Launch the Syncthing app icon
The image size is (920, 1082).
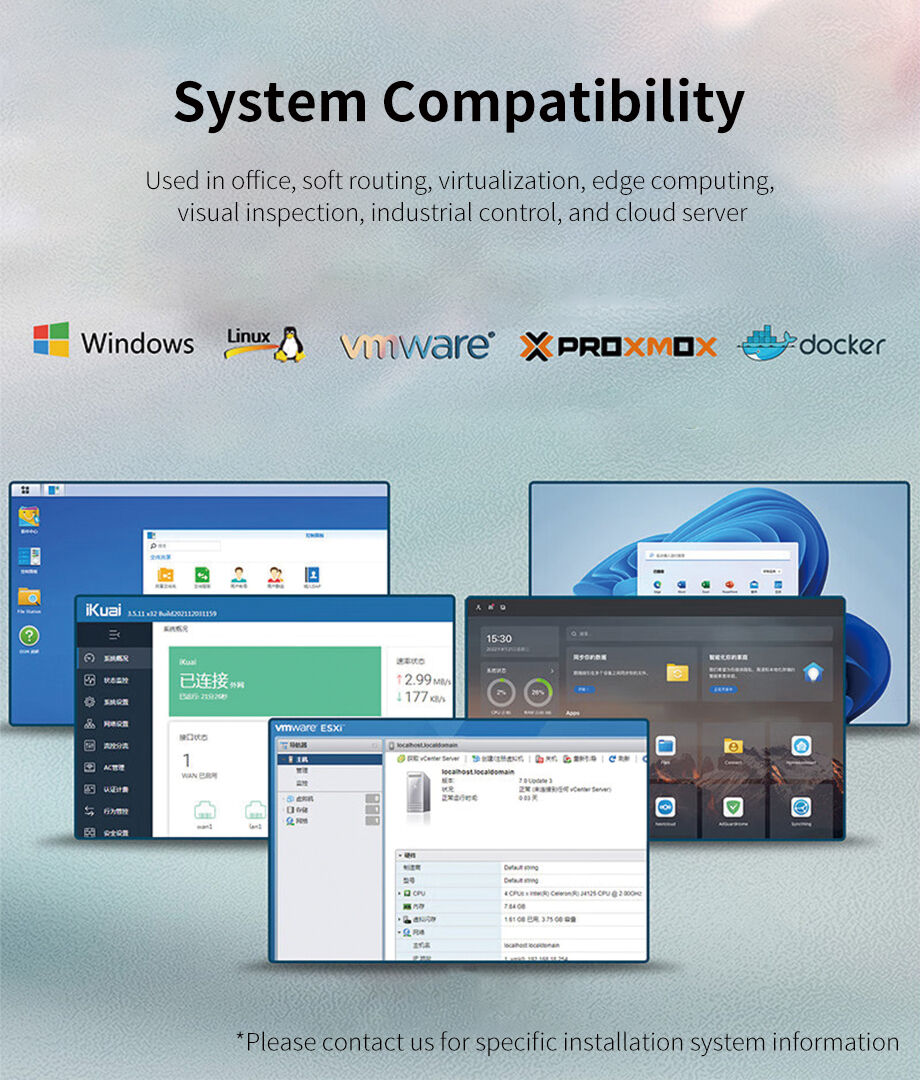point(800,807)
